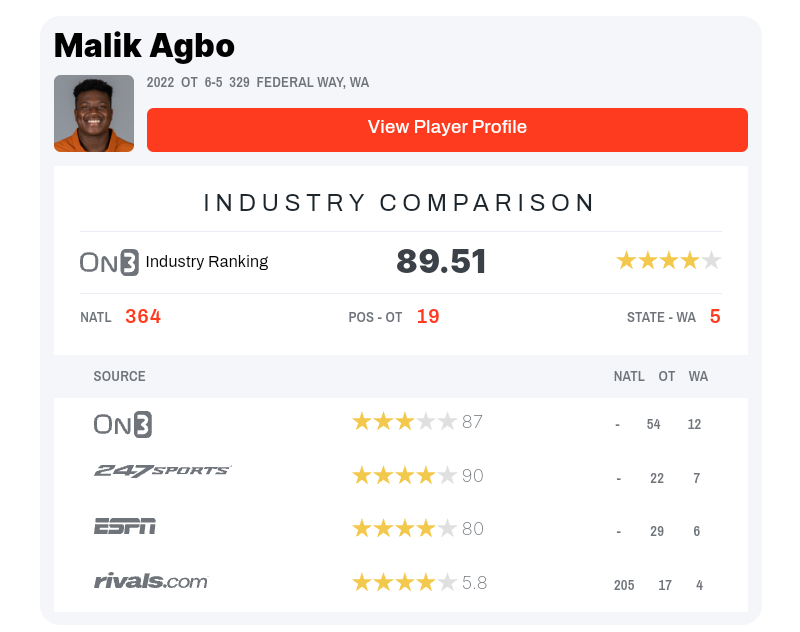Click the Washington state rank 5
The height and width of the screenshot is (632, 800).
click(715, 317)
